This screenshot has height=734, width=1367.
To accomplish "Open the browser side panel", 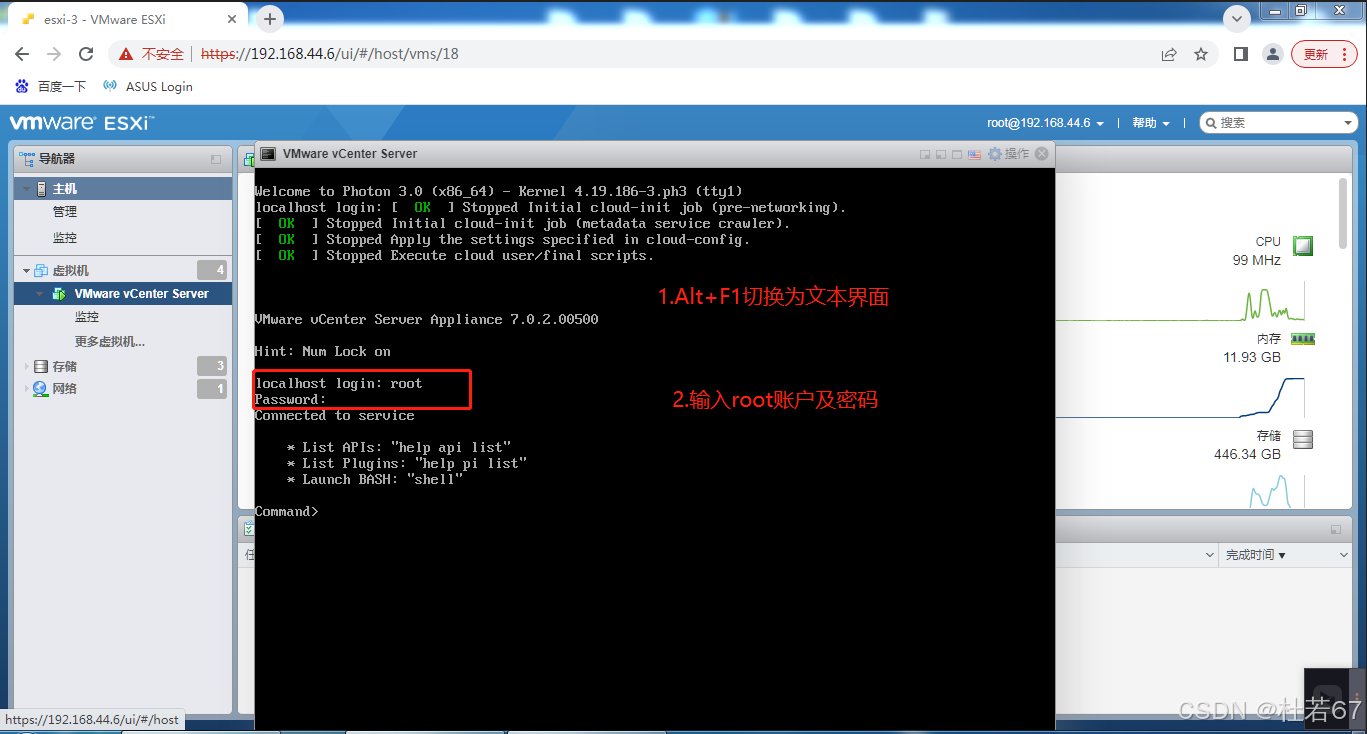I will pyautogui.click(x=1241, y=54).
